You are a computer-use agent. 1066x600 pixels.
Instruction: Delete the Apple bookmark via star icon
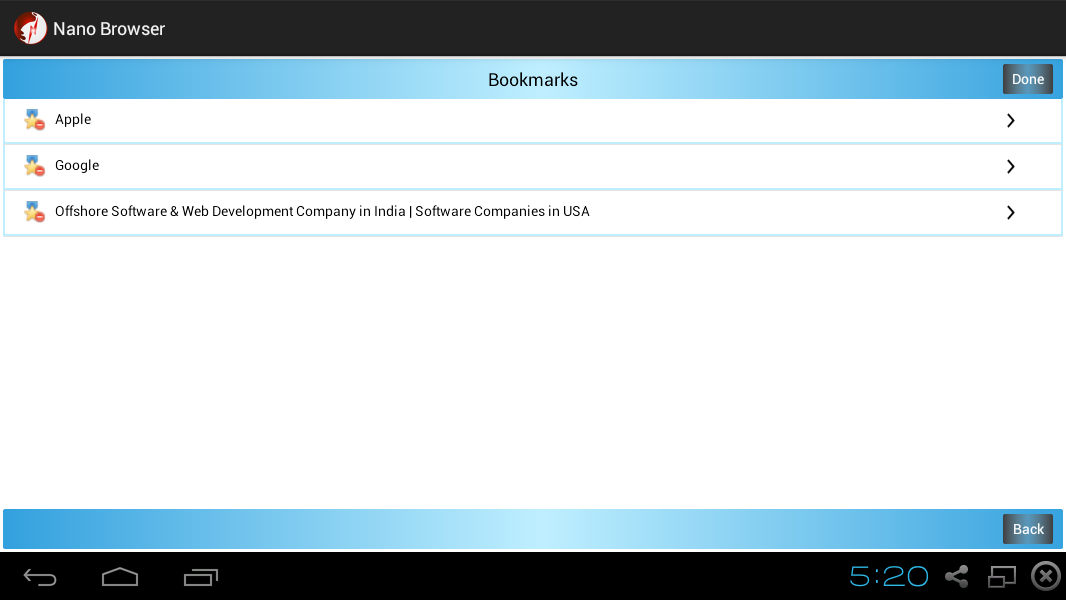pyautogui.click(x=34, y=120)
